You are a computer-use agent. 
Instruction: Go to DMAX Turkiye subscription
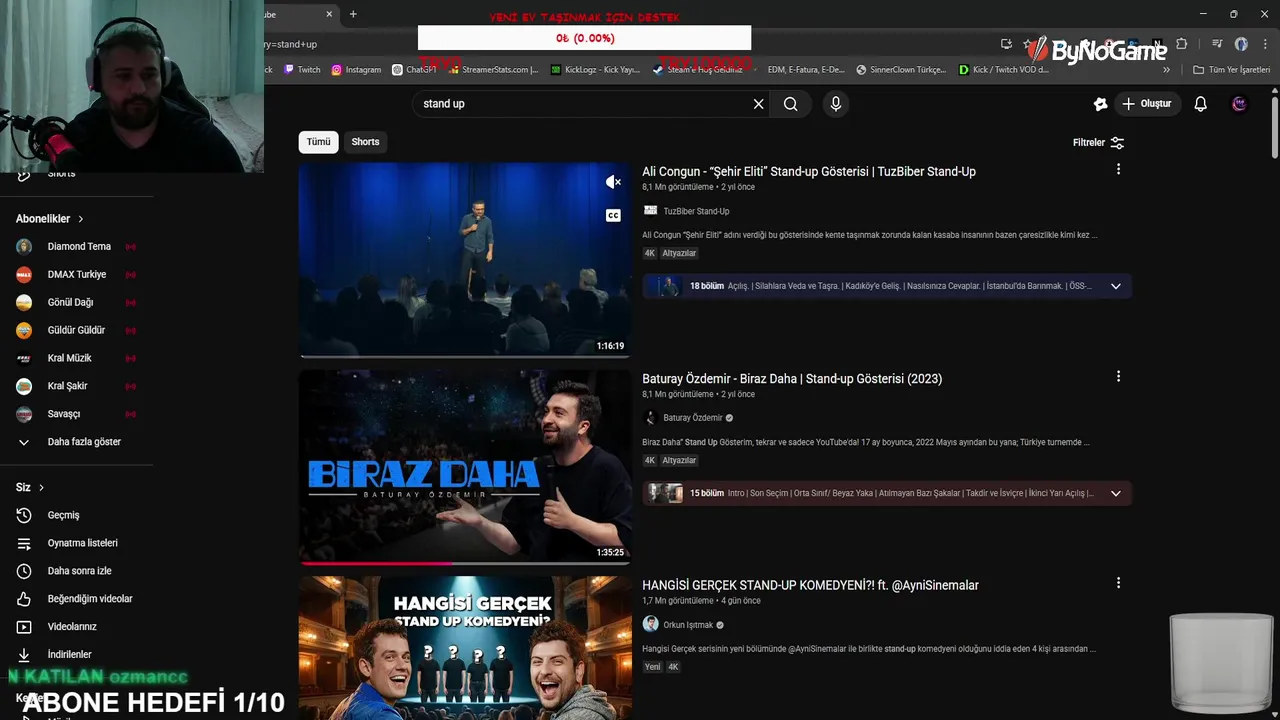[76, 274]
